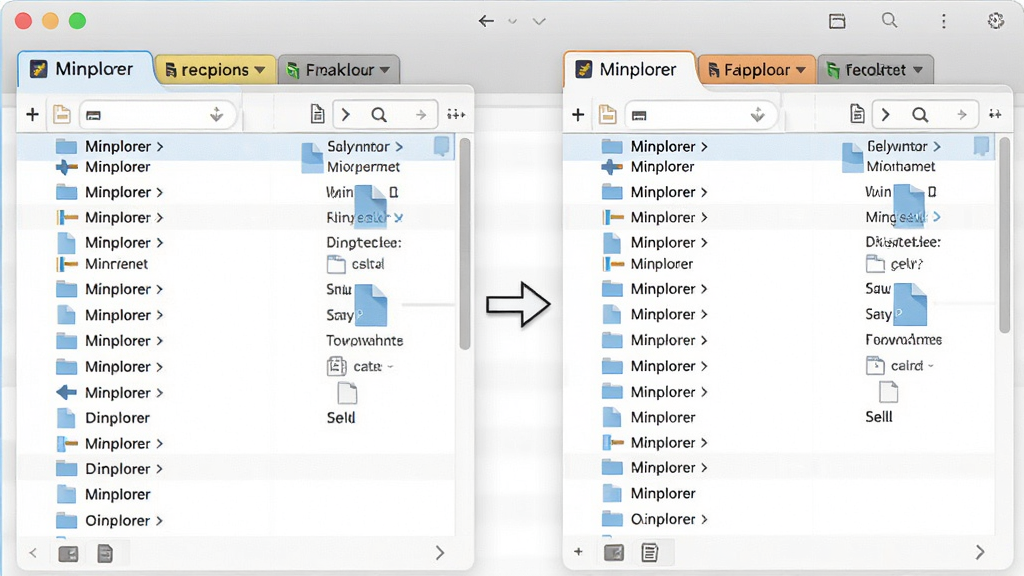Viewport: 1024px width, 576px height.
Task: Click the blank file icon above Seld
Action: (x=347, y=394)
